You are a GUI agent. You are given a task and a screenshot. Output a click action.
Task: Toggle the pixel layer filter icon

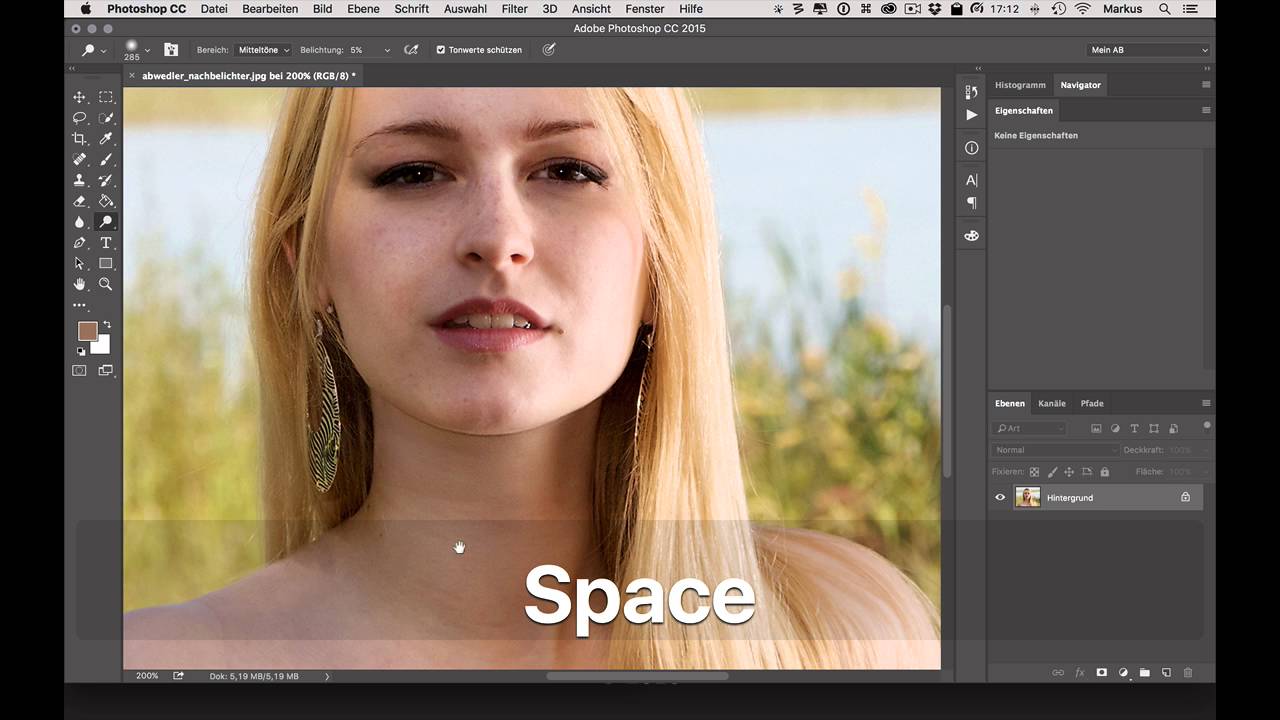pos(1096,428)
